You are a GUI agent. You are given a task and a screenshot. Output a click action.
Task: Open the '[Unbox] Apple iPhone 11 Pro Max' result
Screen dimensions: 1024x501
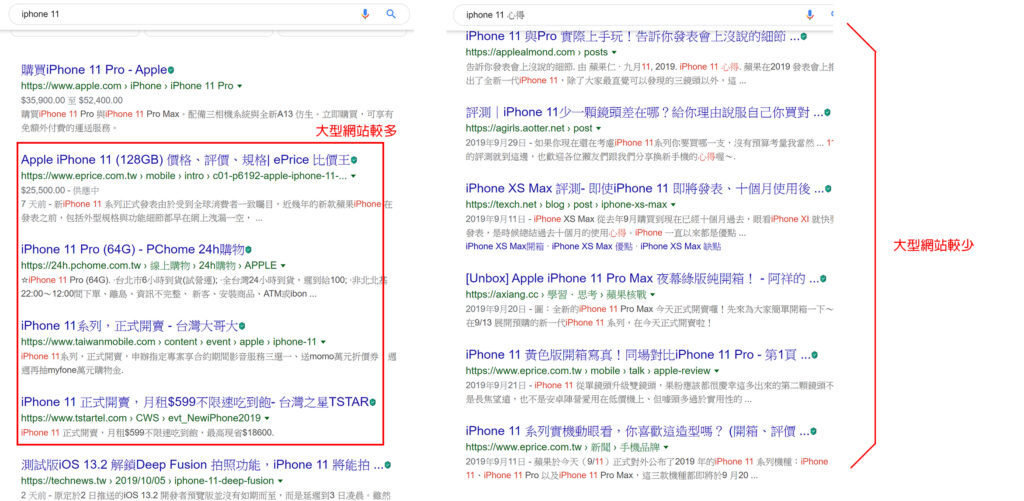(x=643, y=279)
